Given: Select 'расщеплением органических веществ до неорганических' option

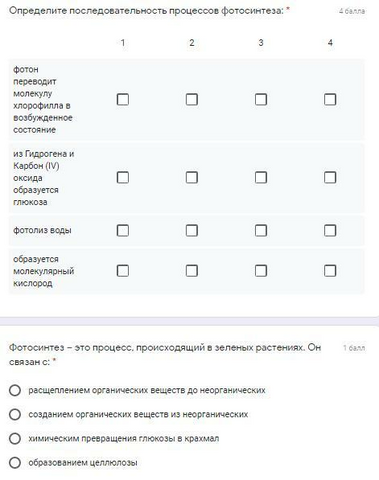Looking at the screenshot, I should point(15,390).
